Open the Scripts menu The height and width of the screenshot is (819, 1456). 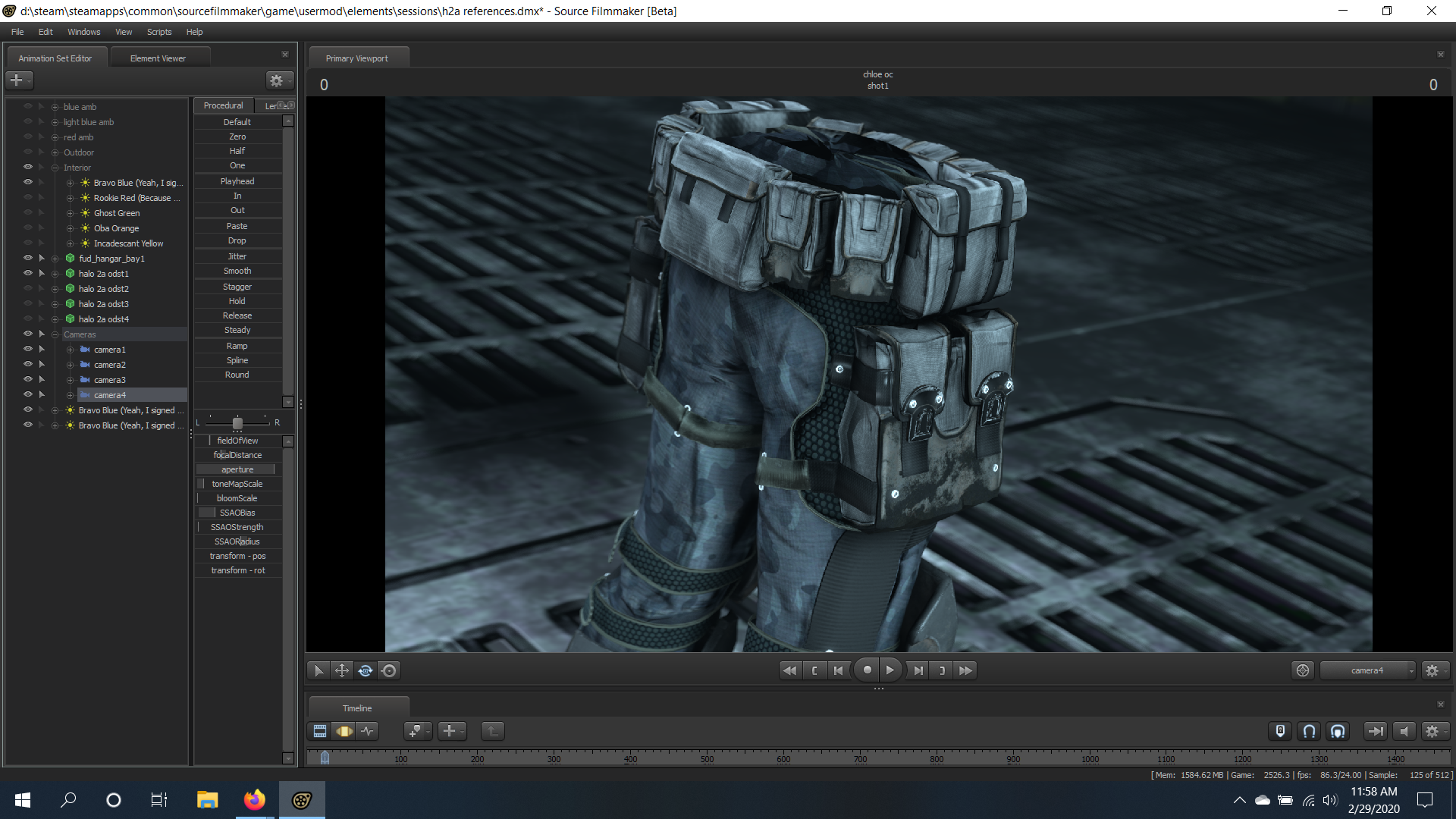coord(159,32)
